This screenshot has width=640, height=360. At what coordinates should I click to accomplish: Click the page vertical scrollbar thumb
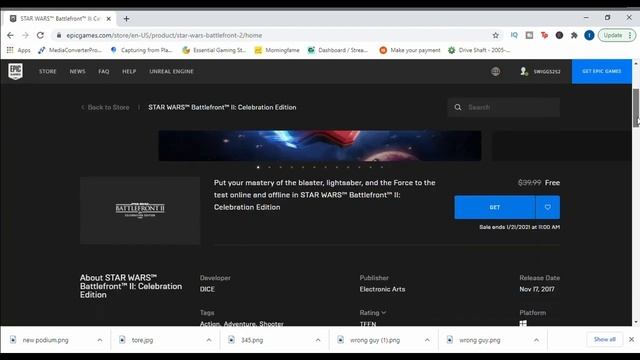[636, 108]
